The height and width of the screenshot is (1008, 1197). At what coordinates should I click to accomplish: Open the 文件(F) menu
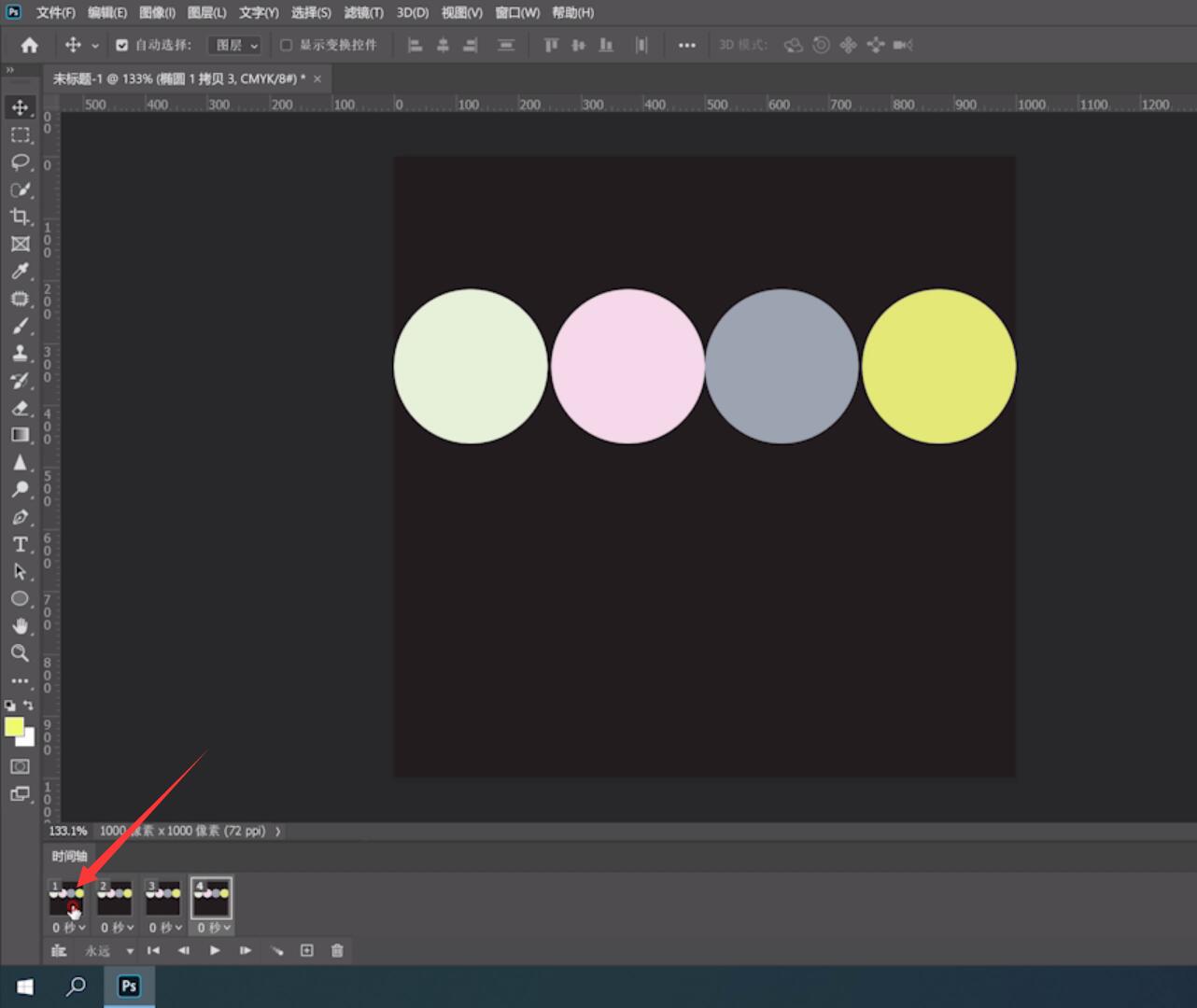coord(56,13)
